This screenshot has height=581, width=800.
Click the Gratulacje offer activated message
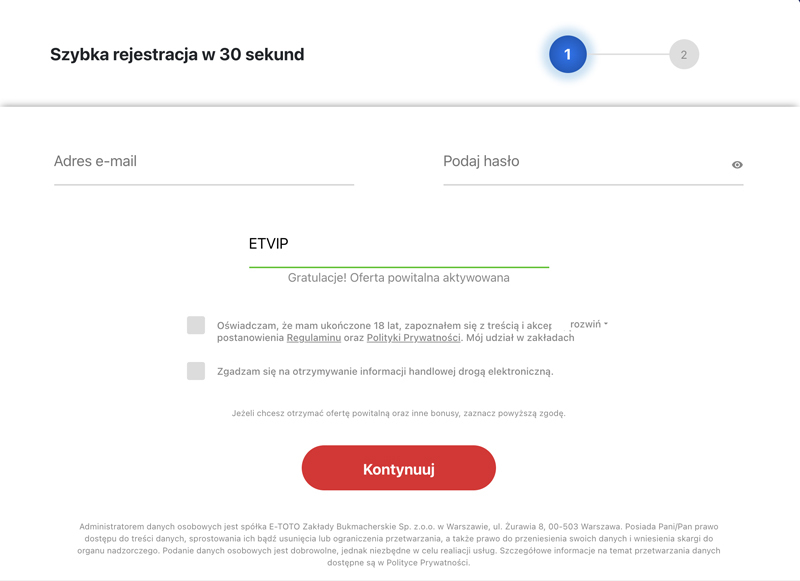click(398, 277)
